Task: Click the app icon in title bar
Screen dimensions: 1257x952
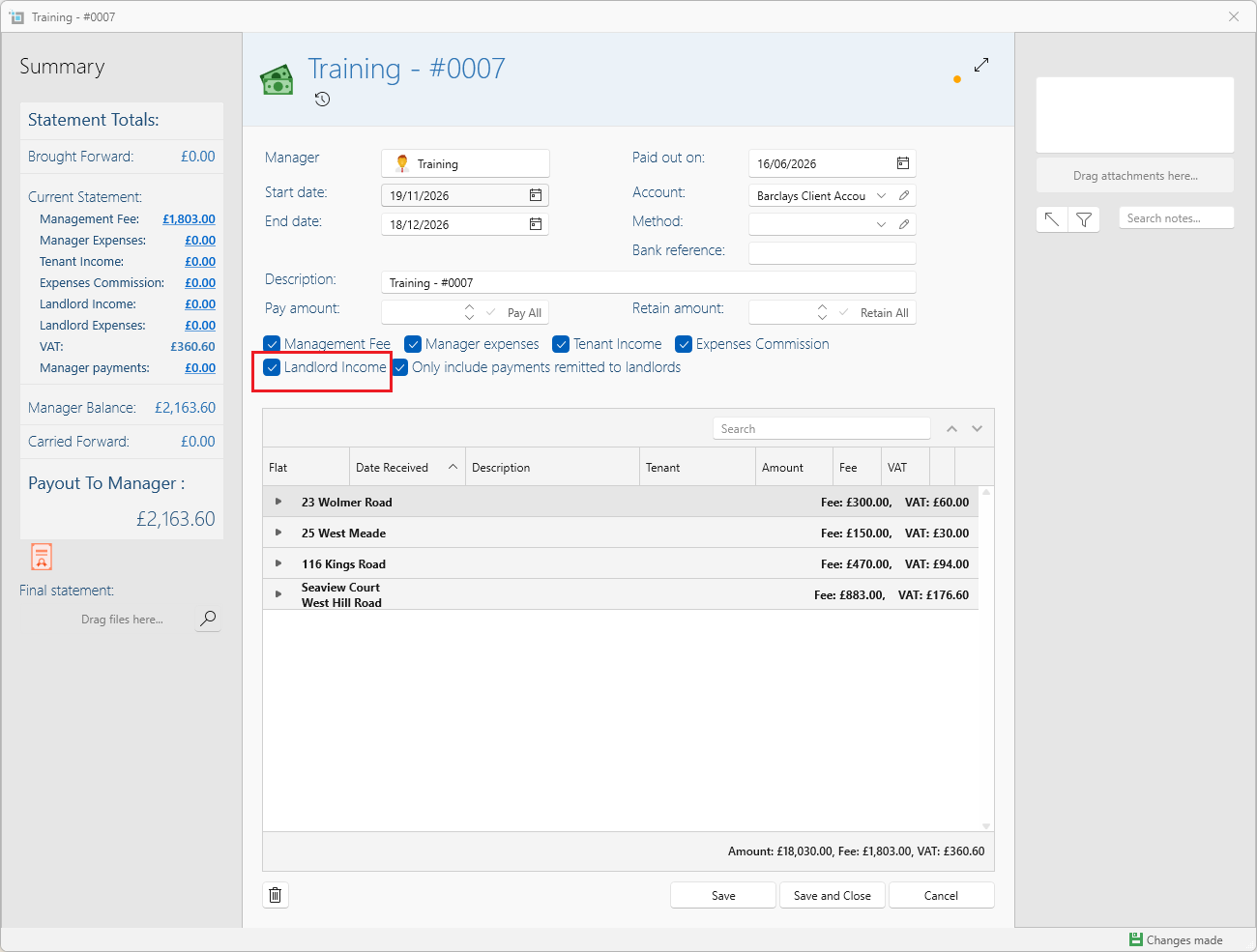Action: pos(16,17)
